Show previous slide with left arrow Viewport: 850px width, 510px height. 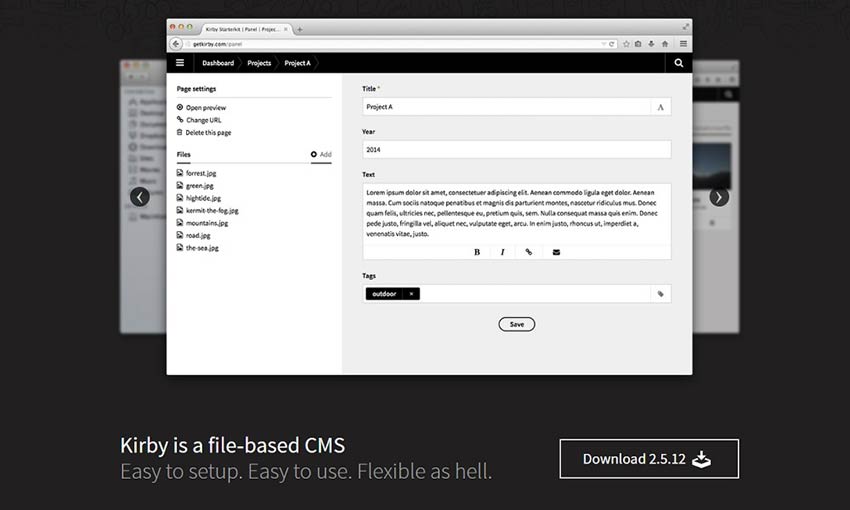click(140, 197)
